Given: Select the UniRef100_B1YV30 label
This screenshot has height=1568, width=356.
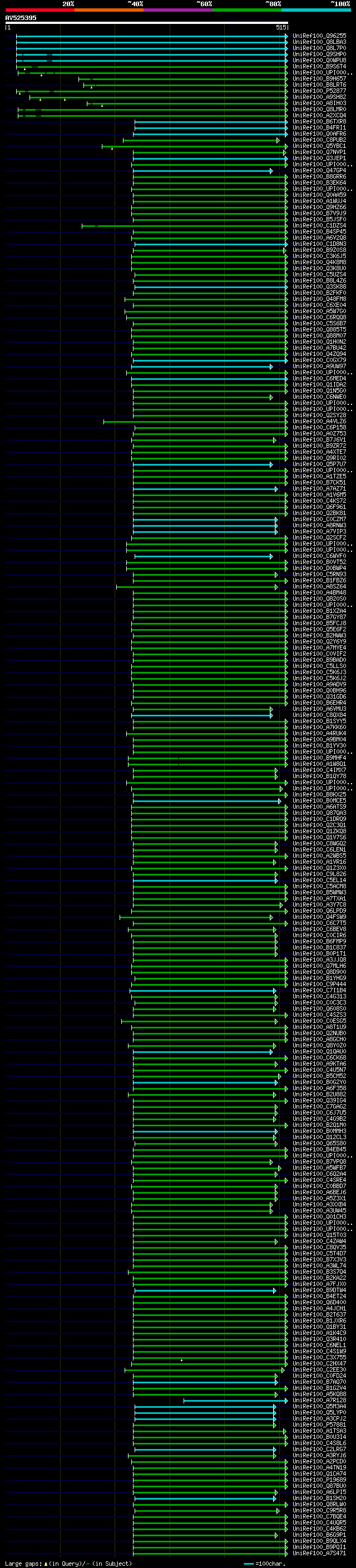Looking at the screenshot, I should click(319, 746).
